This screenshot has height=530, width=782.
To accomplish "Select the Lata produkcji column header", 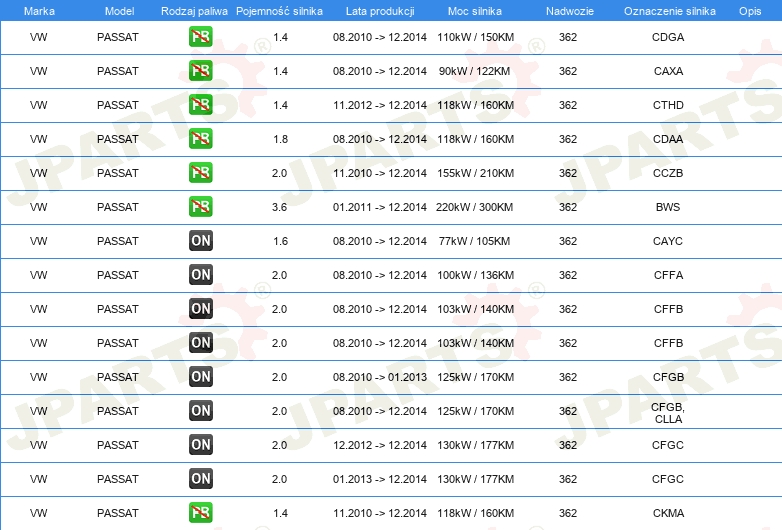I will [x=380, y=10].
